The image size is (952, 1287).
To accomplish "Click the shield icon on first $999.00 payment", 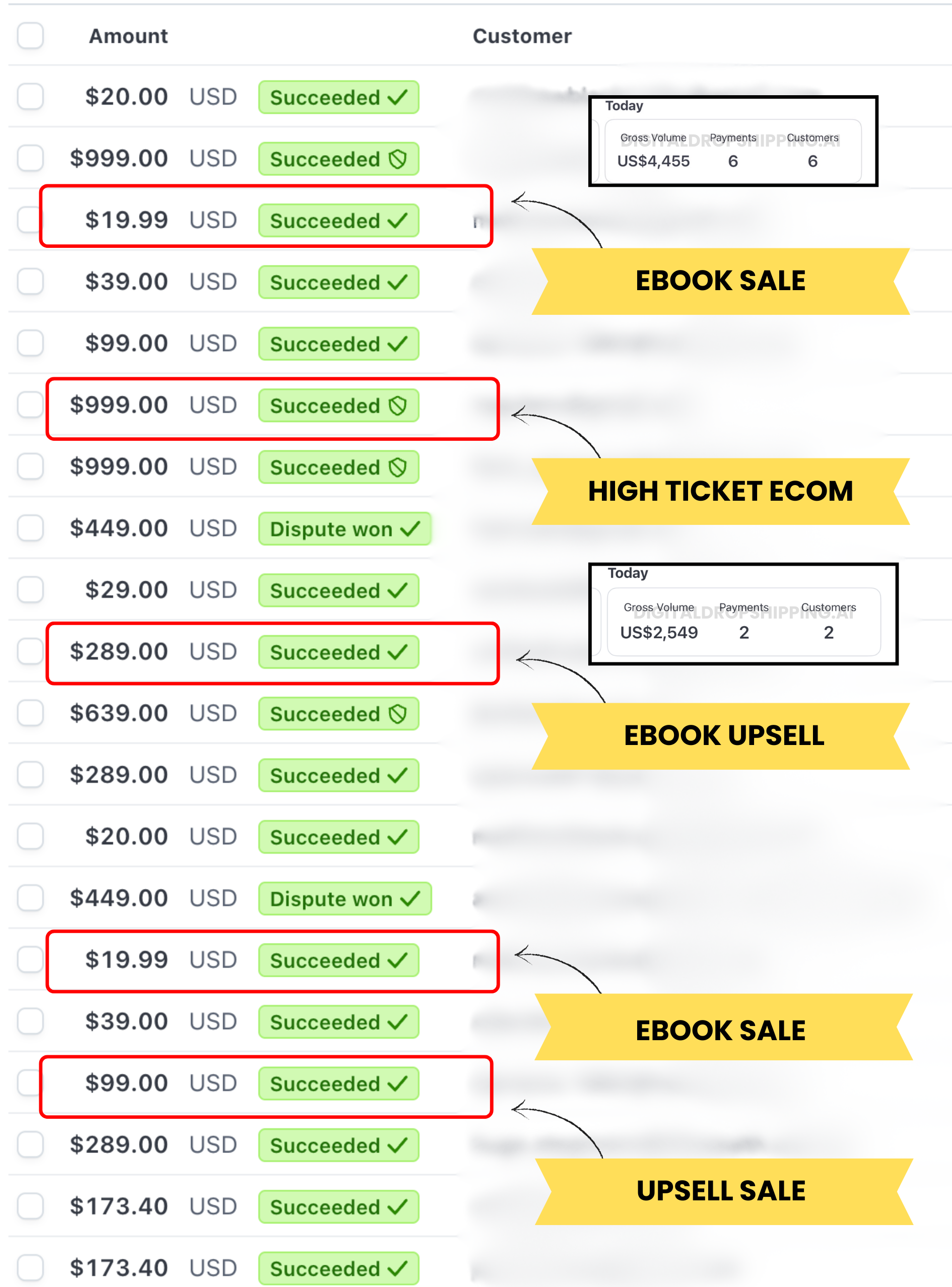I will [x=397, y=159].
